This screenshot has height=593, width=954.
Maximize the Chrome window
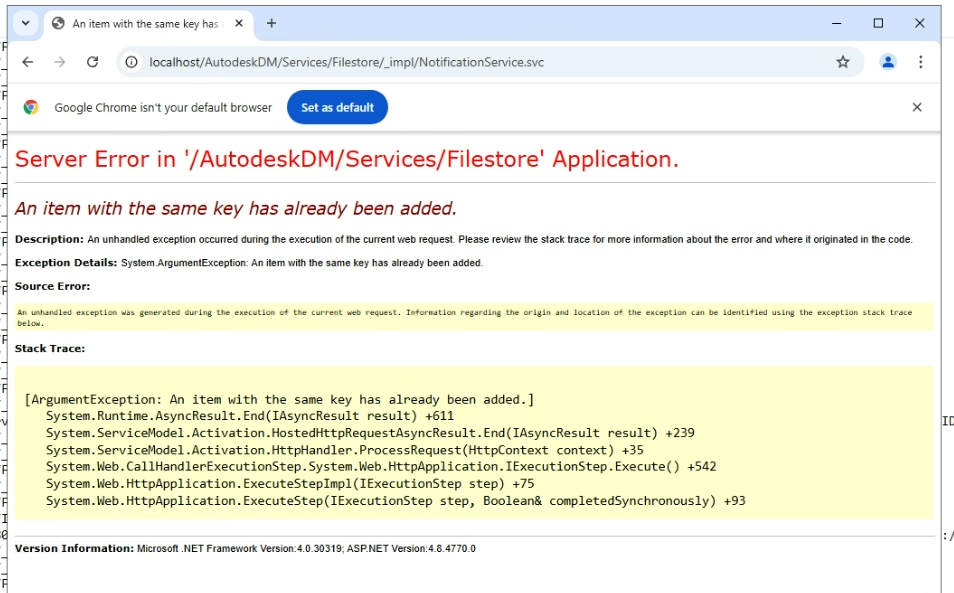pyautogui.click(x=877, y=22)
